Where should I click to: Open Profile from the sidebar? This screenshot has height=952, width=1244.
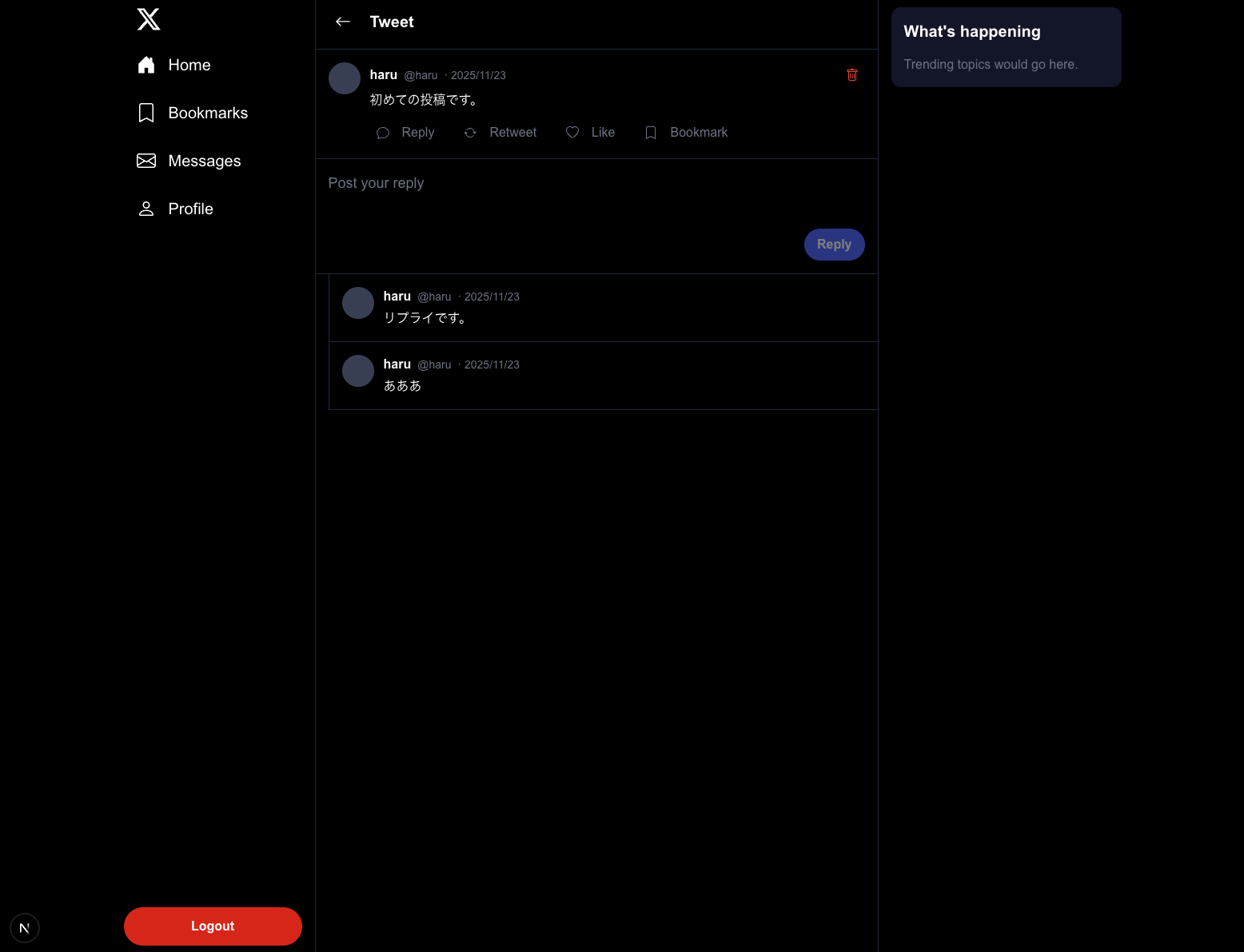click(175, 209)
